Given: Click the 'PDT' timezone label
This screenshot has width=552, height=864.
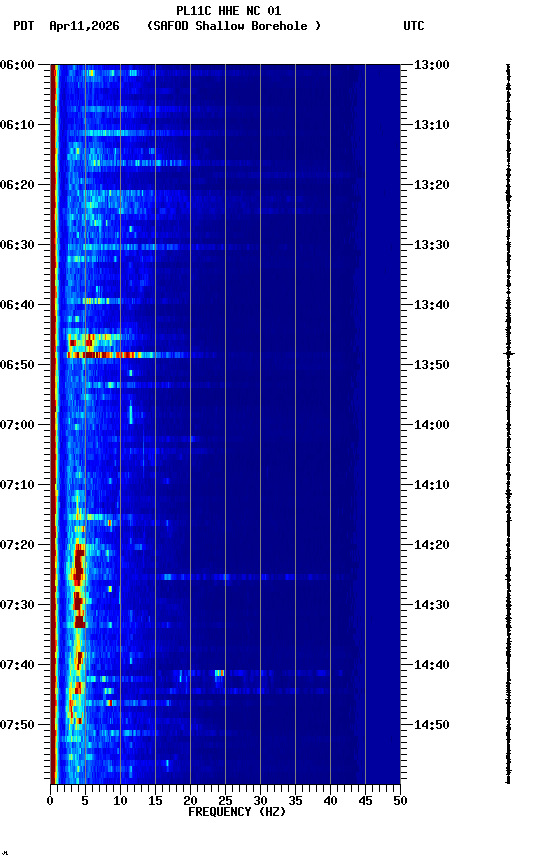Looking at the screenshot, I should tap(24, 26).
